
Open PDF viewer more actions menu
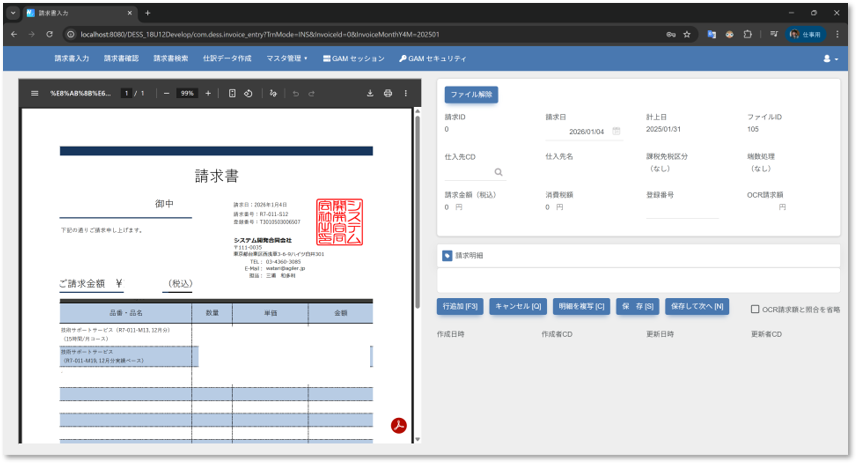[405, 93]
